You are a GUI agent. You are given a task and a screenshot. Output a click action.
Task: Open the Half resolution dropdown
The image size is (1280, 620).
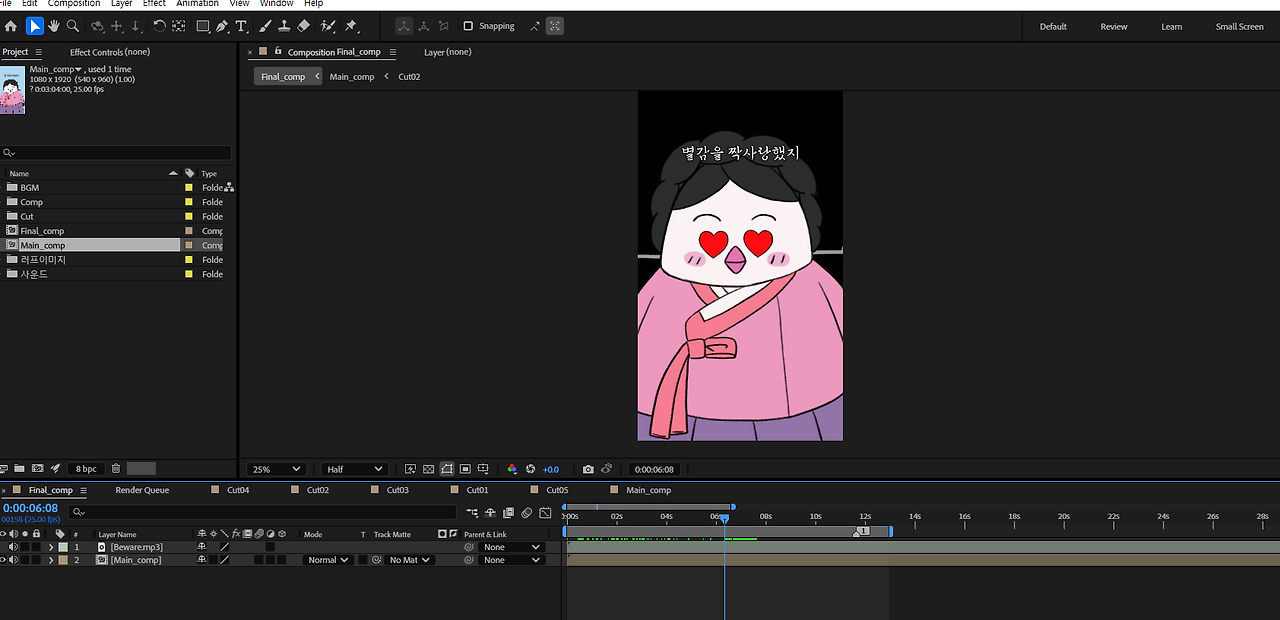(x=355, y=469)
